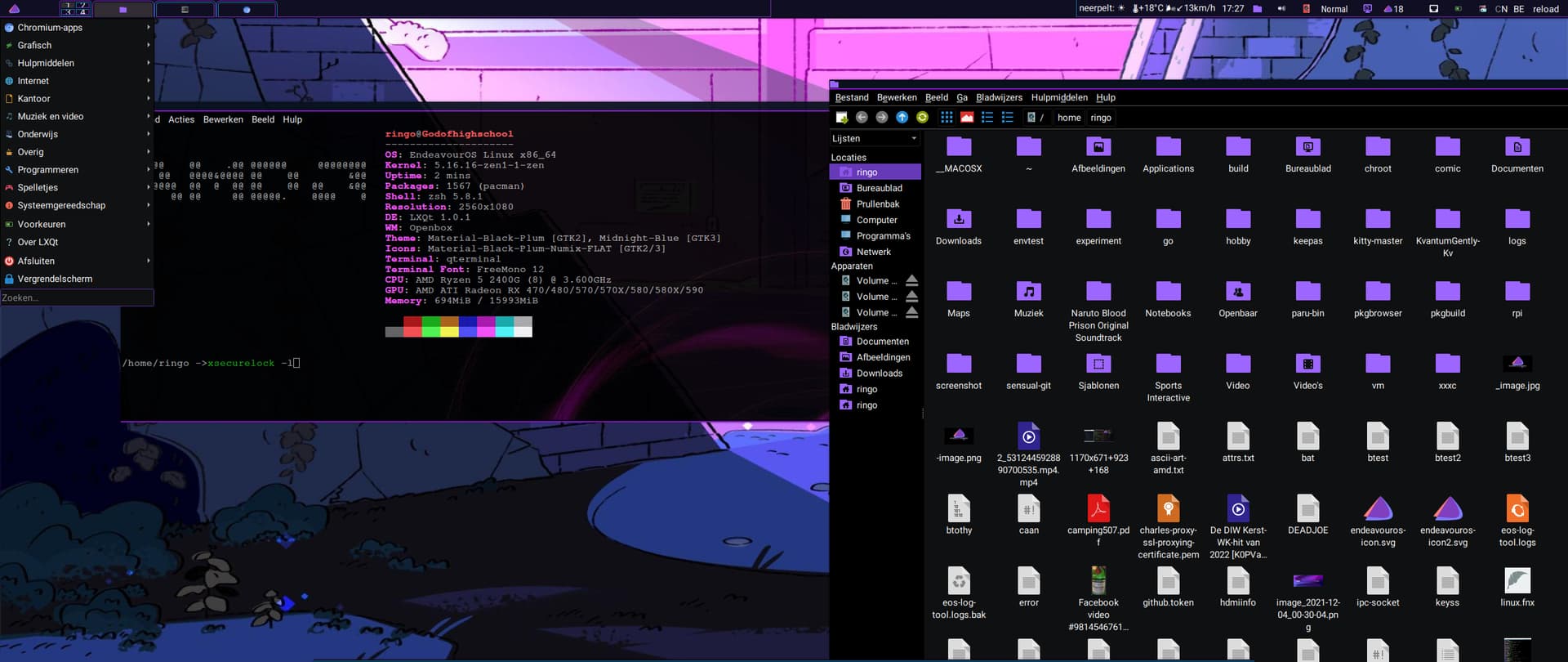Expand the Kantoor submenu
The width and height of the screenshot is (1568, 662).
(77, 99)
